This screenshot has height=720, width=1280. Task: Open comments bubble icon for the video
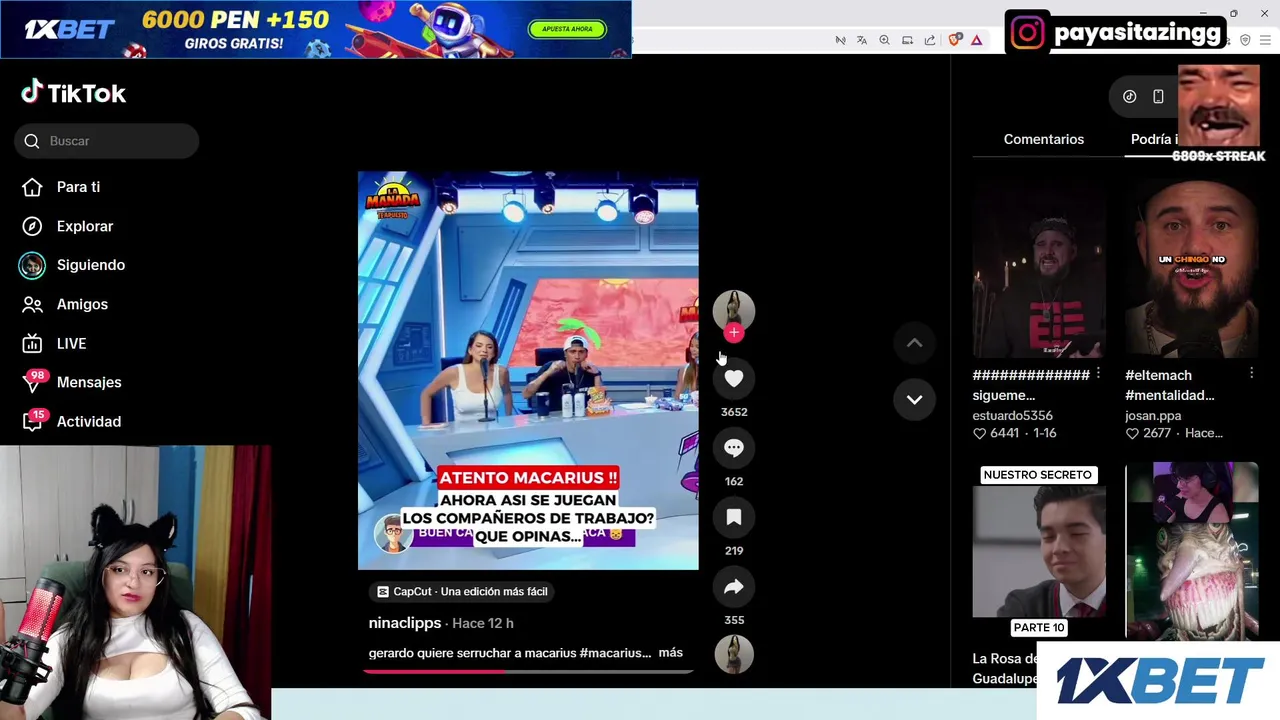click(x=734, y=448)
